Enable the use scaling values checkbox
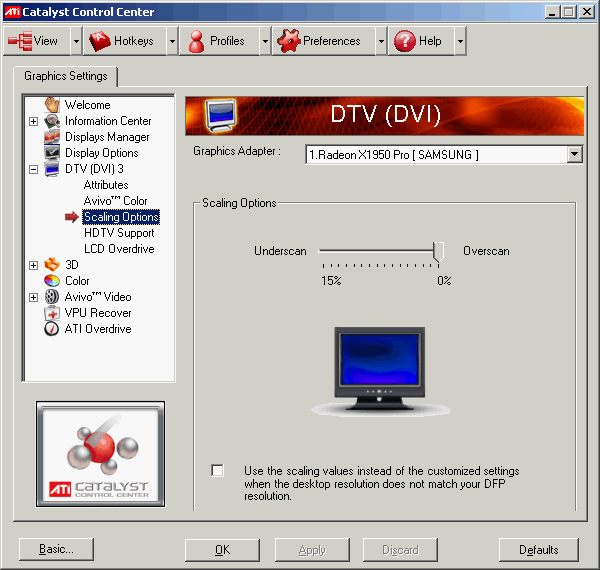This screenshot has height=570, width=600. click(217, 471)
